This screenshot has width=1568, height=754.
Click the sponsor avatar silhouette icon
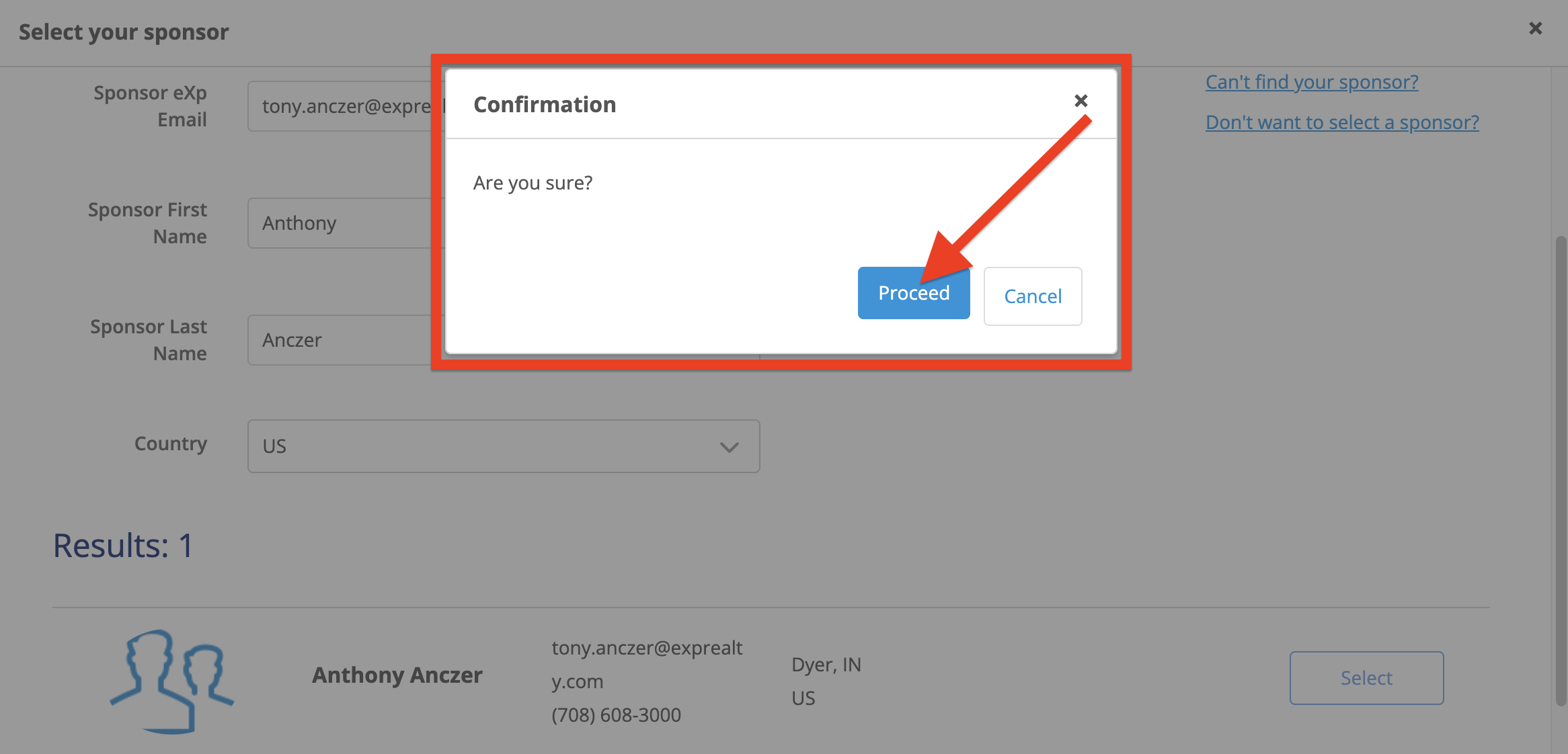pyautogui.click(x=172, y=680)
